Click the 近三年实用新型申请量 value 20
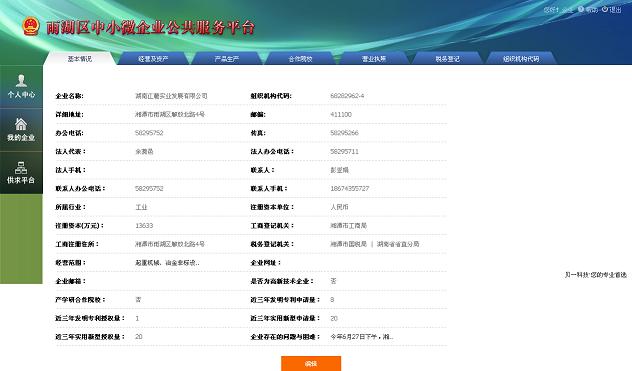 click(x=334, y=318)
